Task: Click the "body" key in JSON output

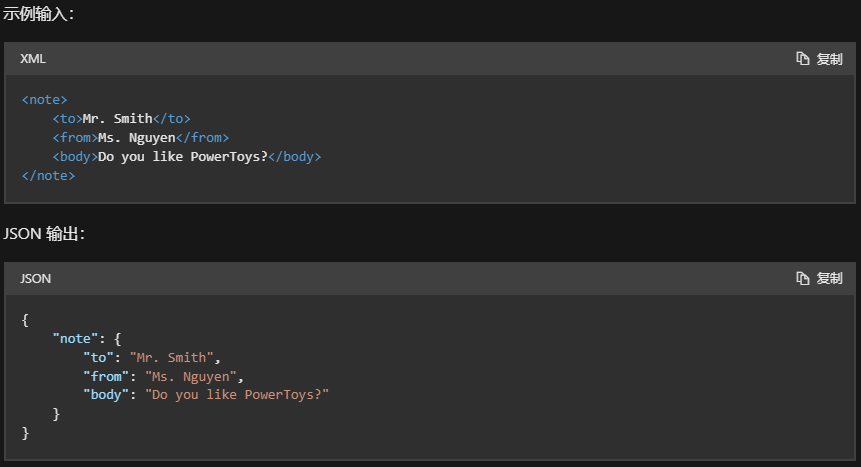Action: point(106,395)
